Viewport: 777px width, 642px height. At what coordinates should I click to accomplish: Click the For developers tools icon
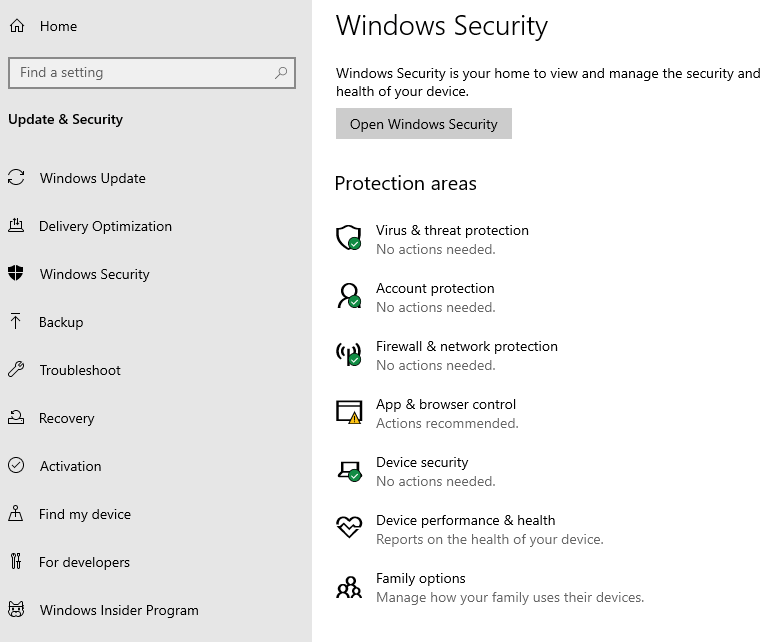coord(16,561)
